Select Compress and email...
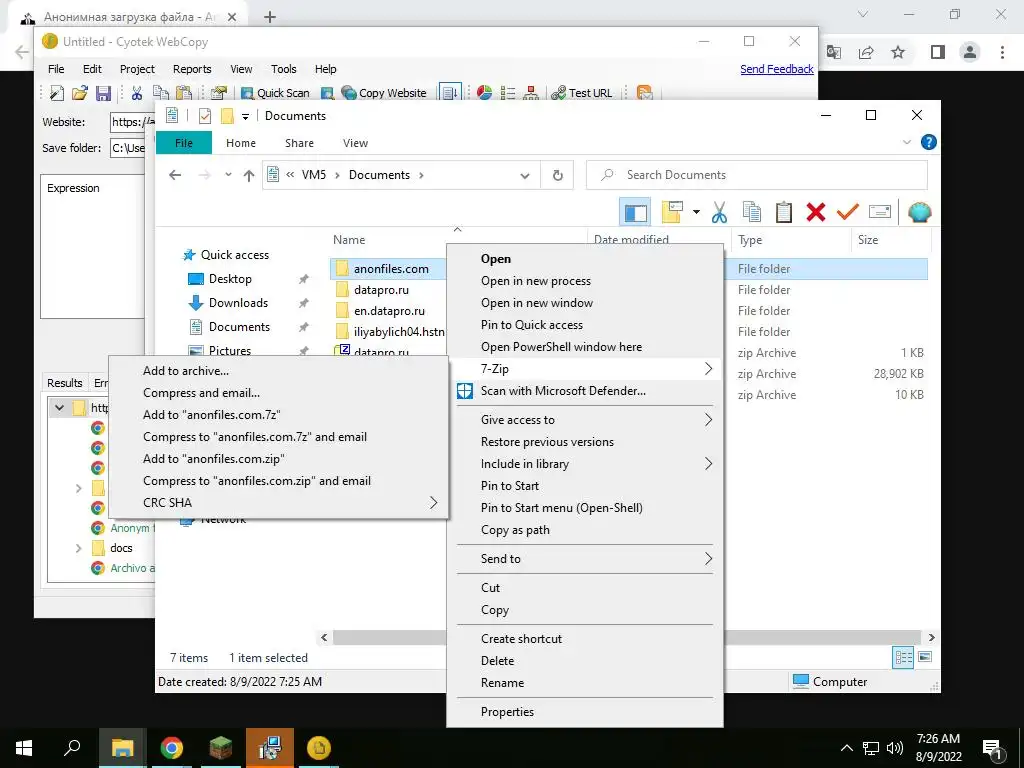This screenshot has width=1024, height=768. point(278,392)
